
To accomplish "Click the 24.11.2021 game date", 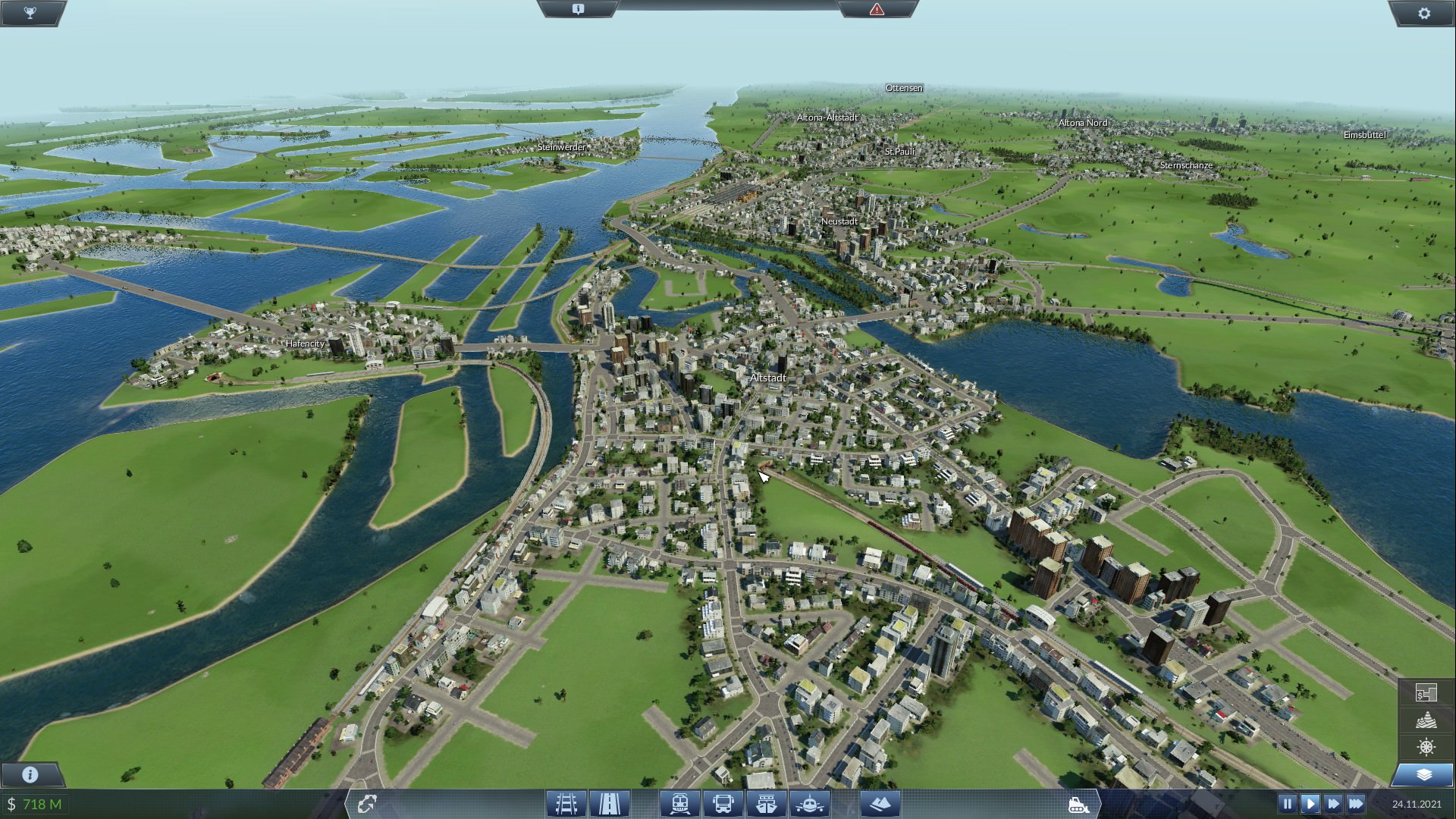I will (x=1417, y=804).
